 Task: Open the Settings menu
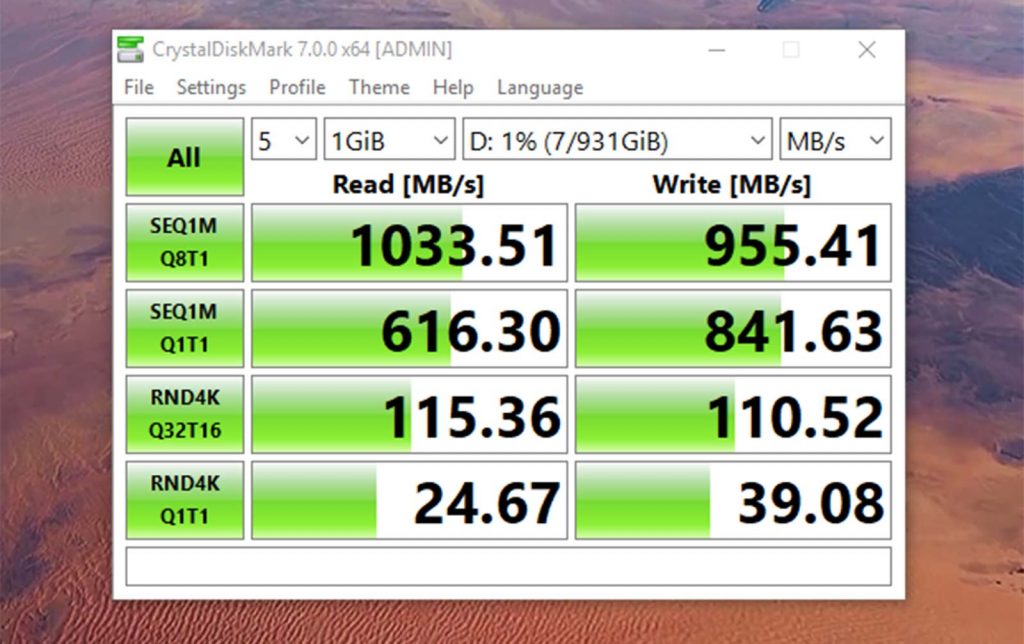click(210, 88)
